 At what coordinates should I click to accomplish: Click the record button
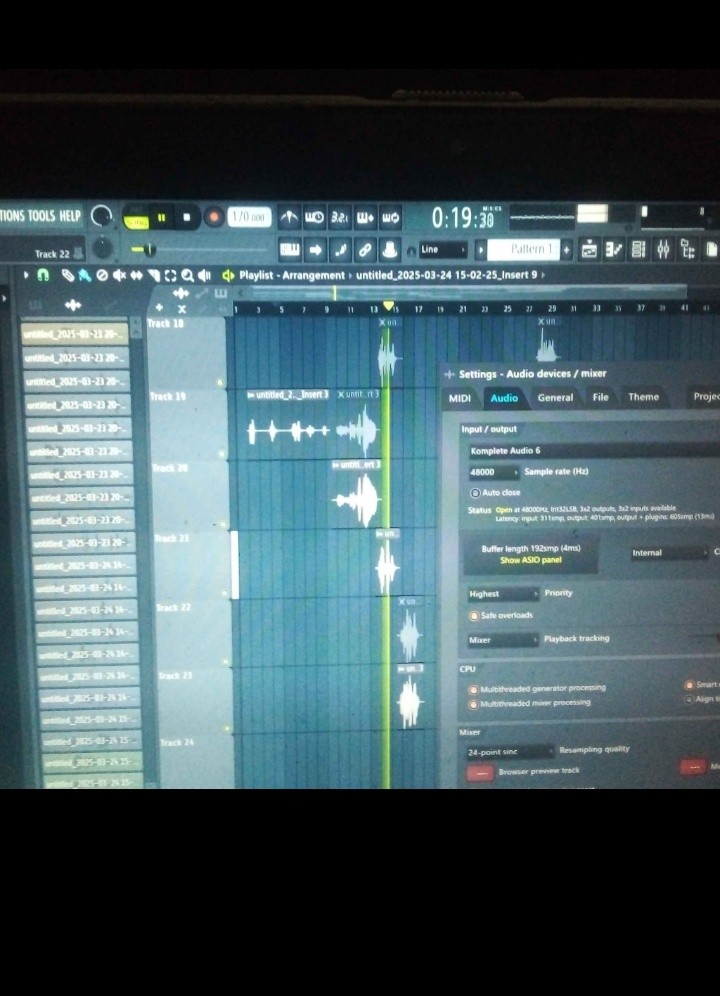[214, 217]
